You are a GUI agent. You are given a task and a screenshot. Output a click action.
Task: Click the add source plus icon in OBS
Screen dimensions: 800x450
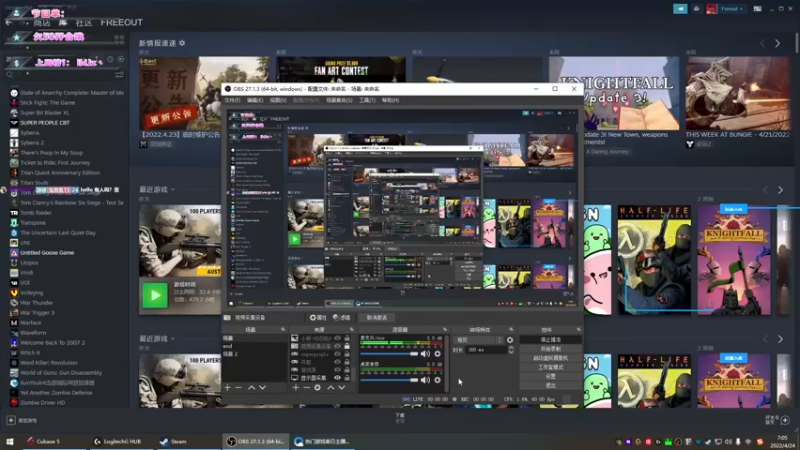coord(295,388)
